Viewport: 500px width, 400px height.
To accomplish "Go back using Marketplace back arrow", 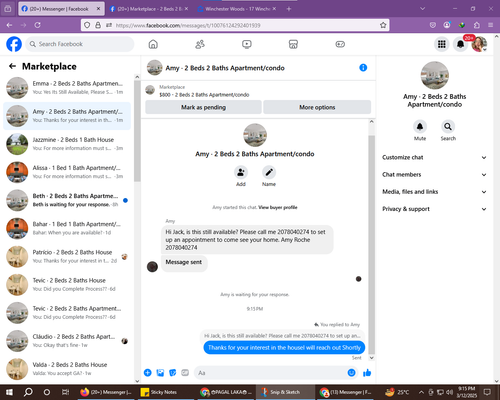I will pyautogui.click(x=12, y=66).
